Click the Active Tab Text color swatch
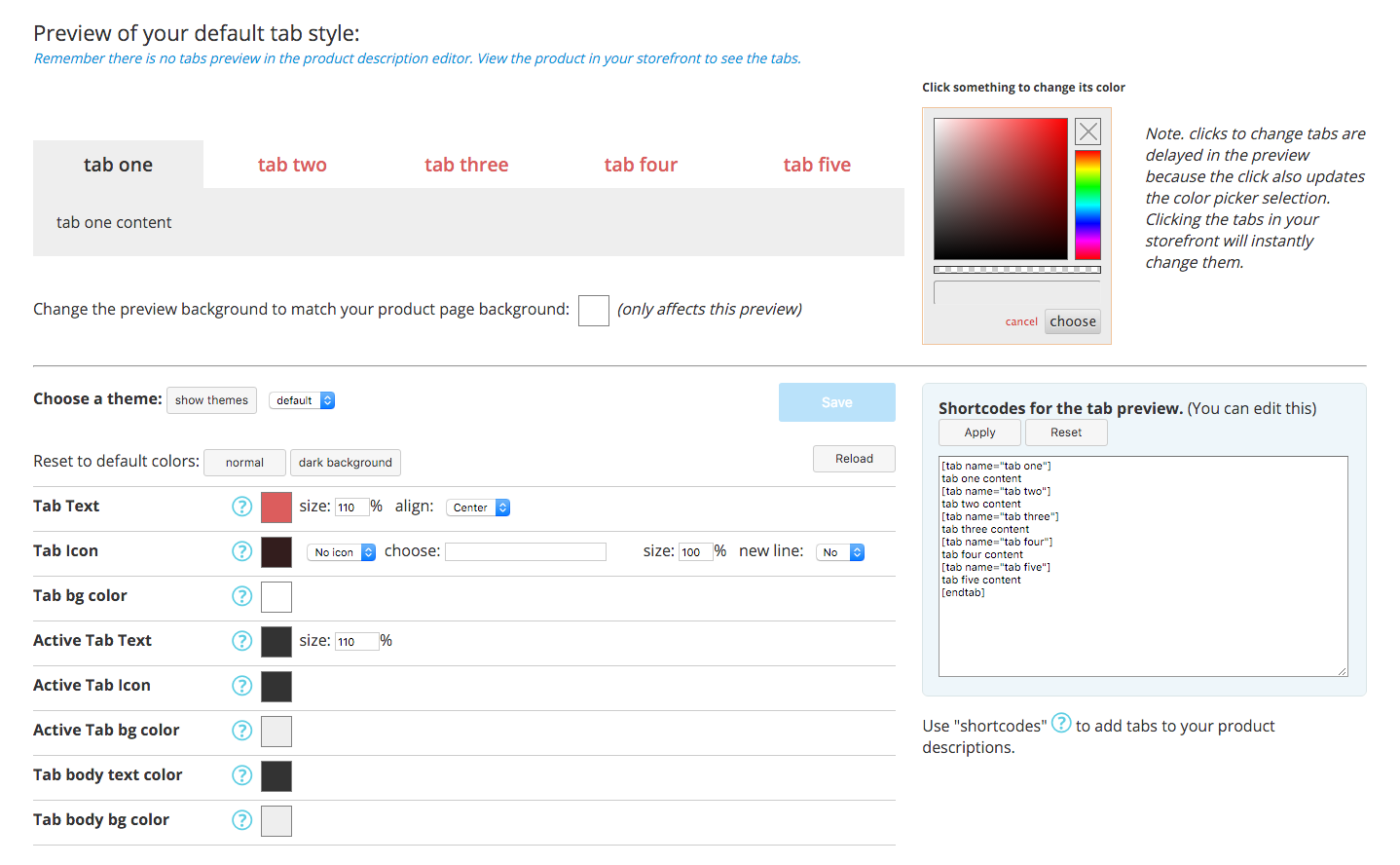Screen dimensions: 1400x865 pos(276,642)
